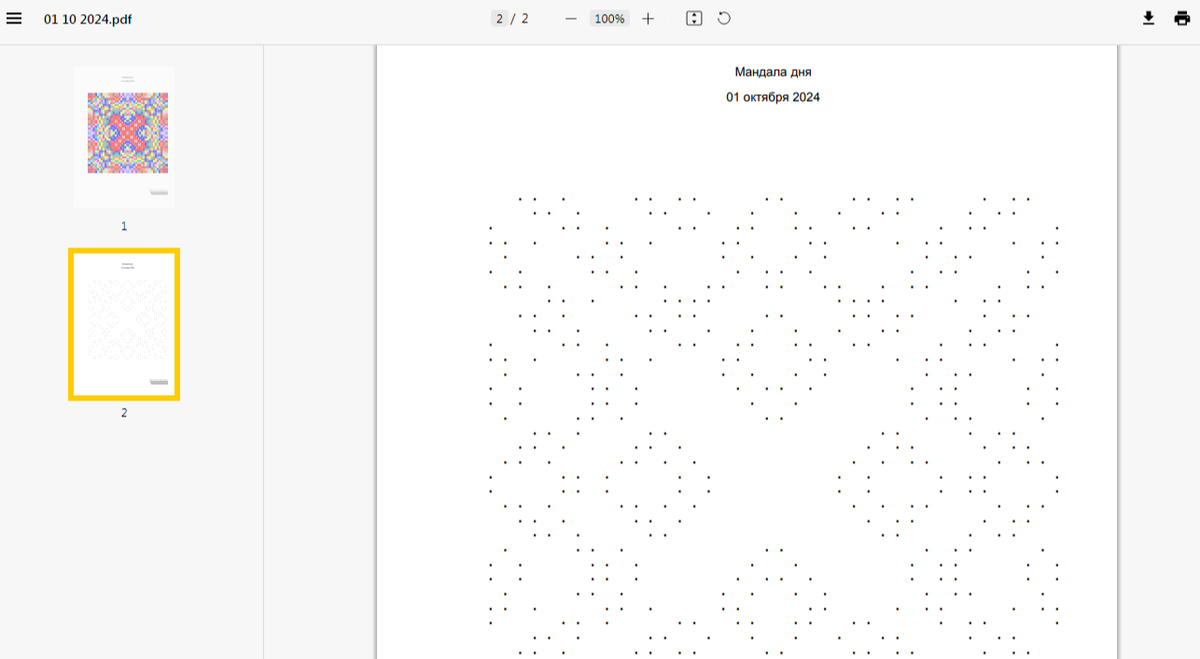Click the heading 'Мандала дня'
The image size is (1200, 659).
[x=773, y=72]
